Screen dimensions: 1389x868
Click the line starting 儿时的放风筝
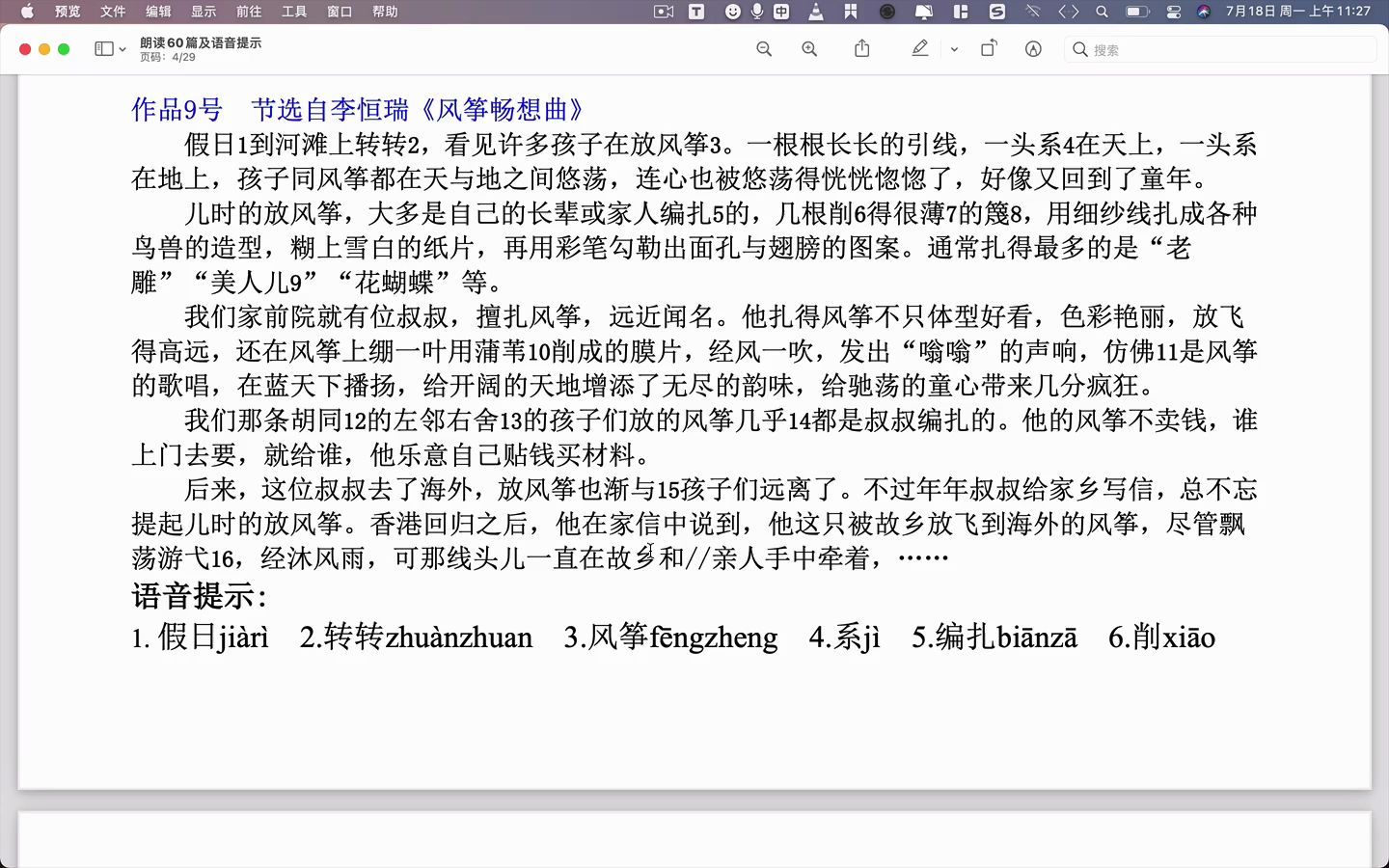click(x=721, y=213)
